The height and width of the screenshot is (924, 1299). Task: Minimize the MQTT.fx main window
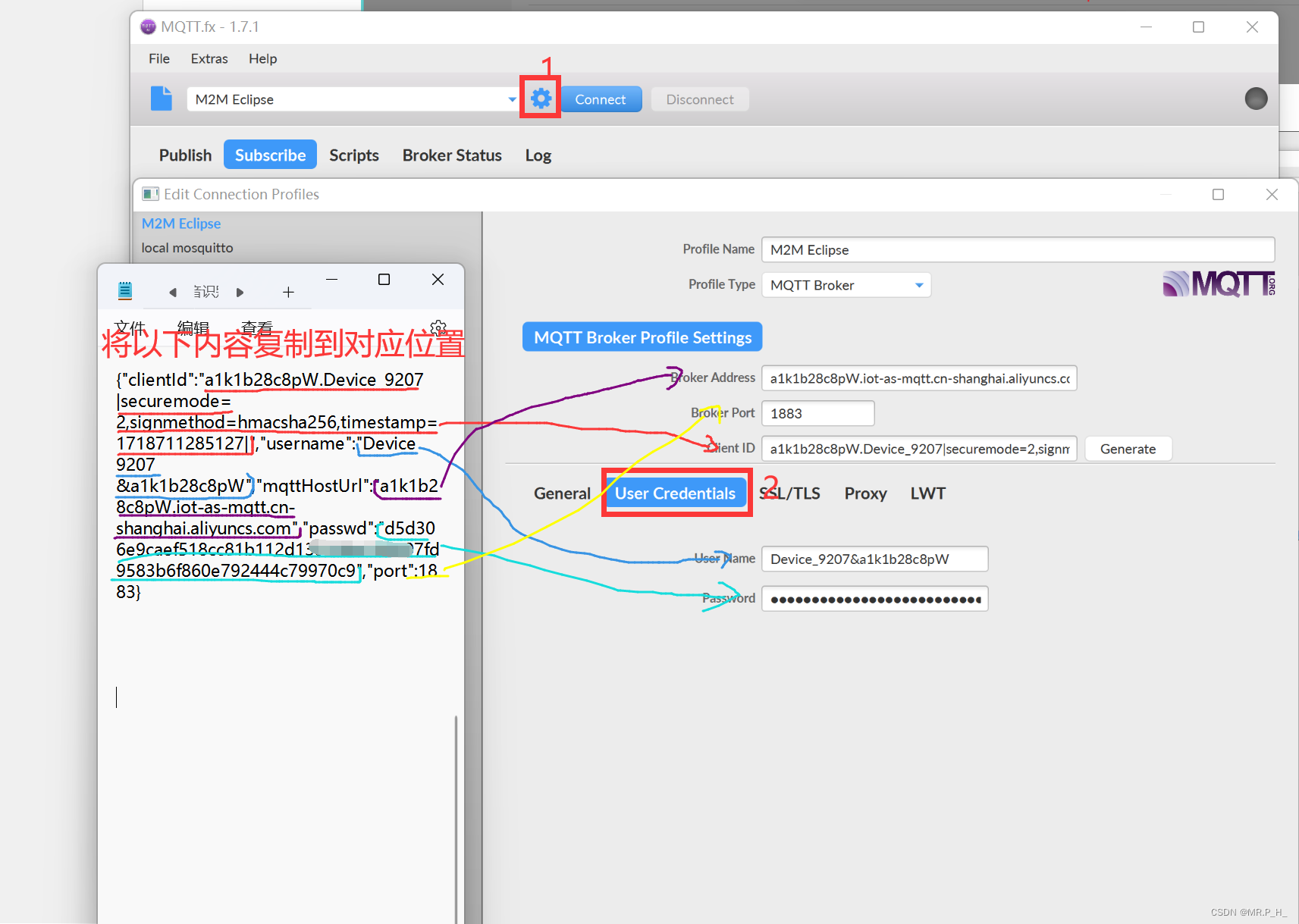pos(1146,27)
